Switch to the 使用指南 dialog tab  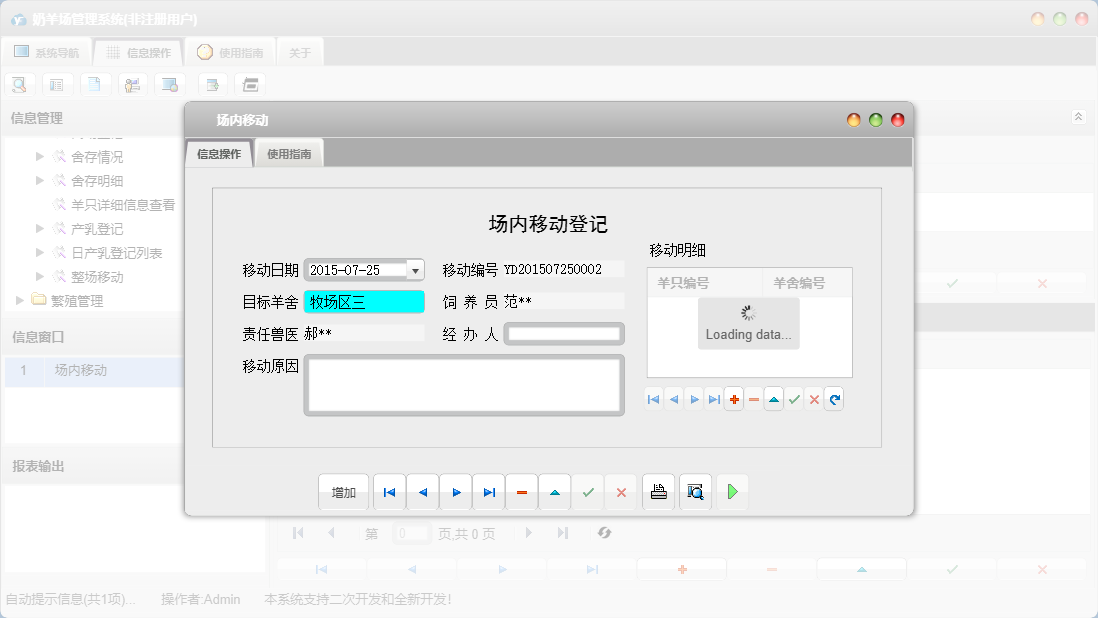(288, 152)
